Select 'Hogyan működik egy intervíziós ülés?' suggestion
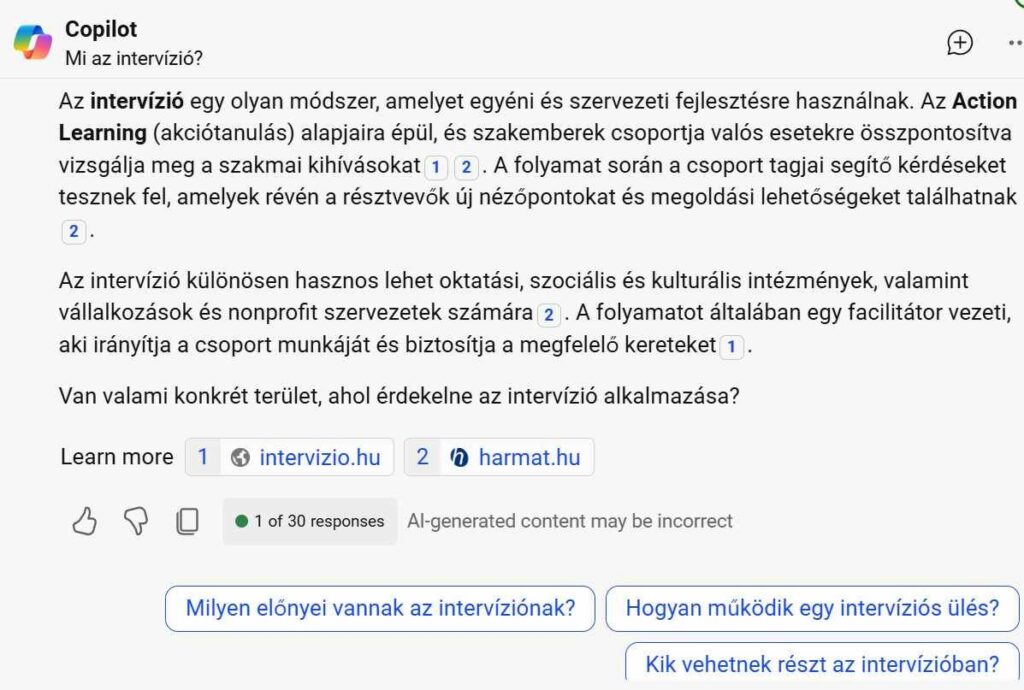This screenshot has width=1024, height=690. [x=812, y=608]
